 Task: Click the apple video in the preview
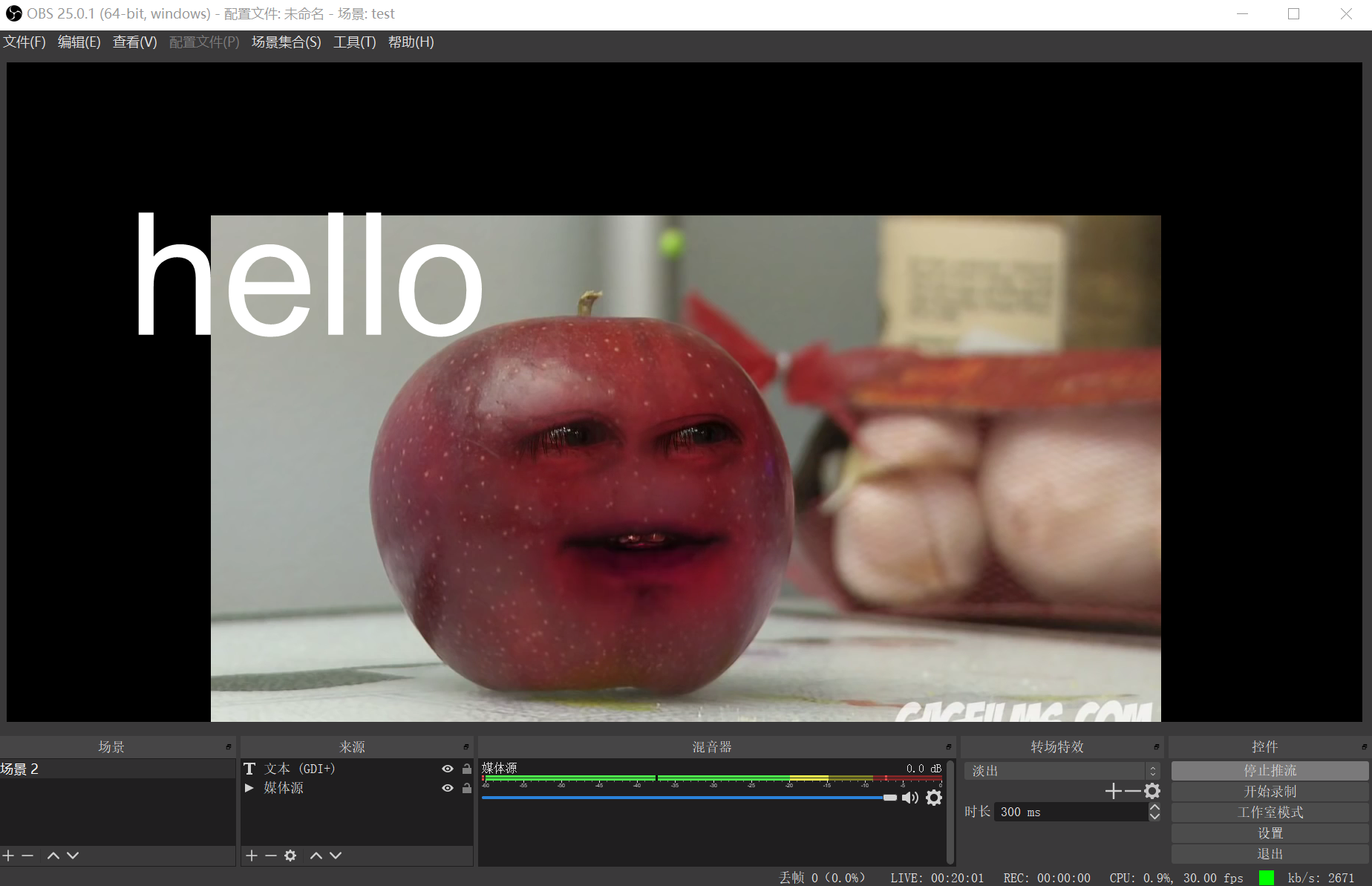685,468
